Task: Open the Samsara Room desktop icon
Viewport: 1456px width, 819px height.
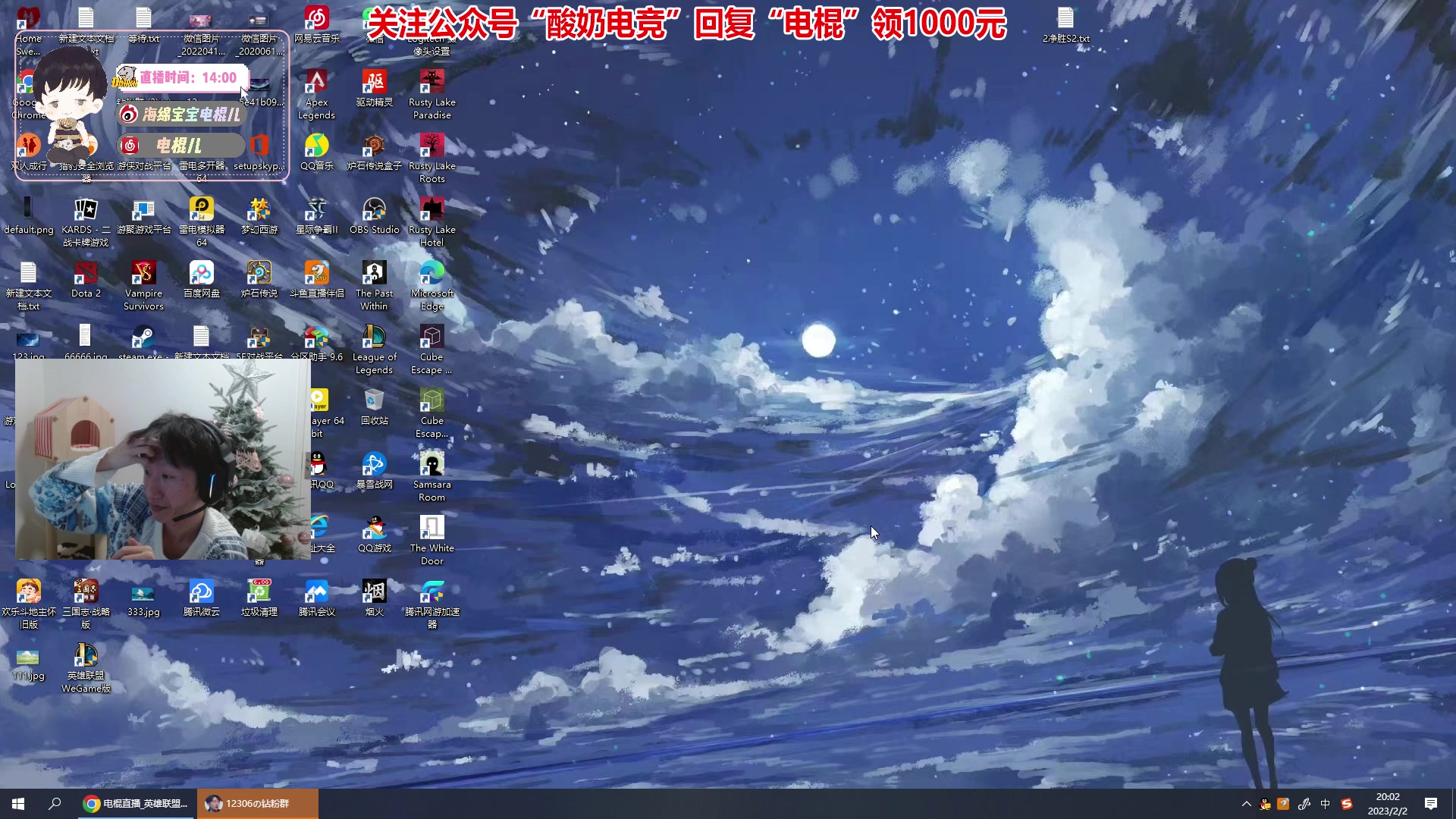Action: point(431,476)
